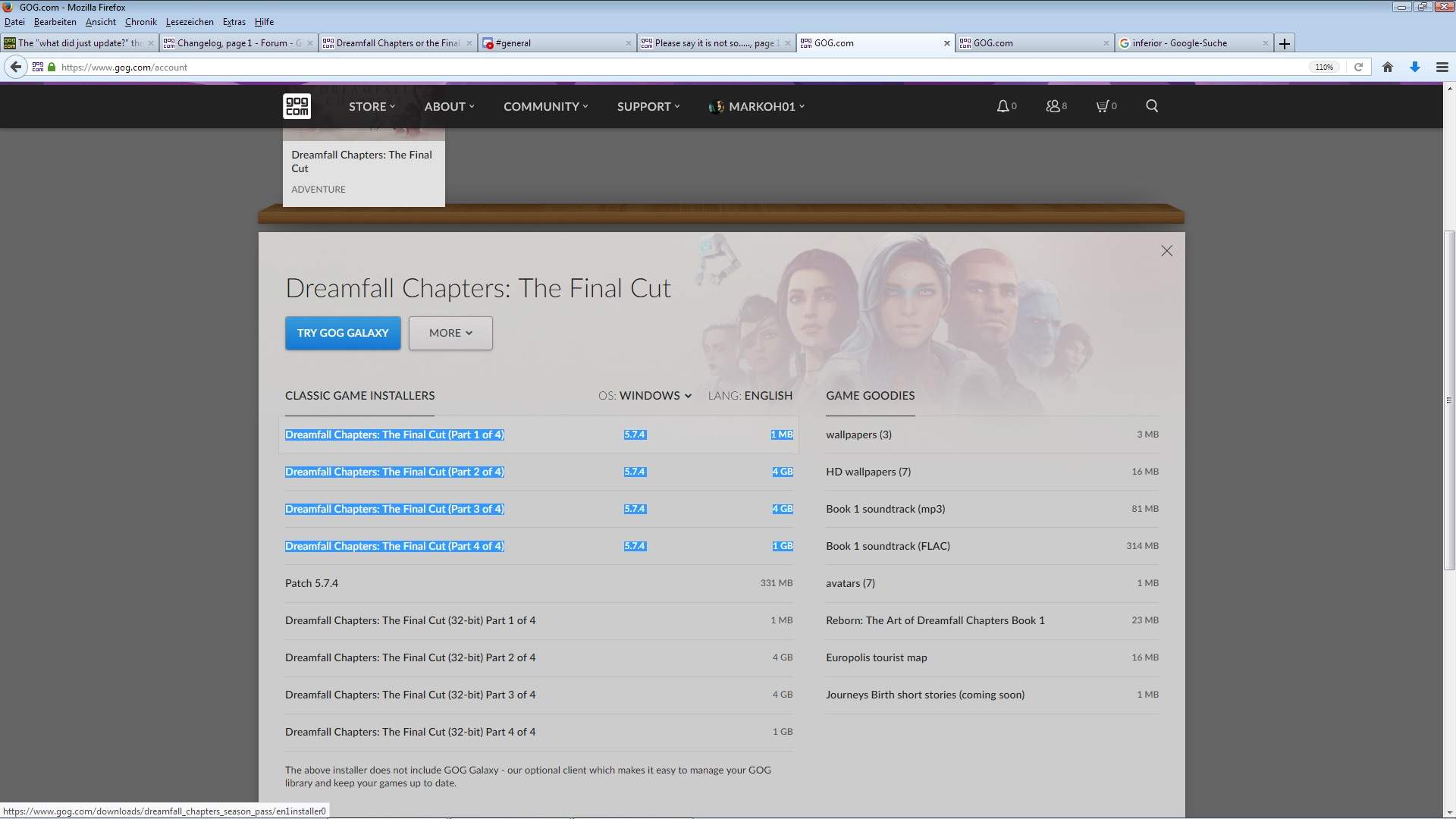Viewport: 1456px width, 819px height.
Task: Switch to 'Please say it is not so' tab
Action: click(717, 43)
